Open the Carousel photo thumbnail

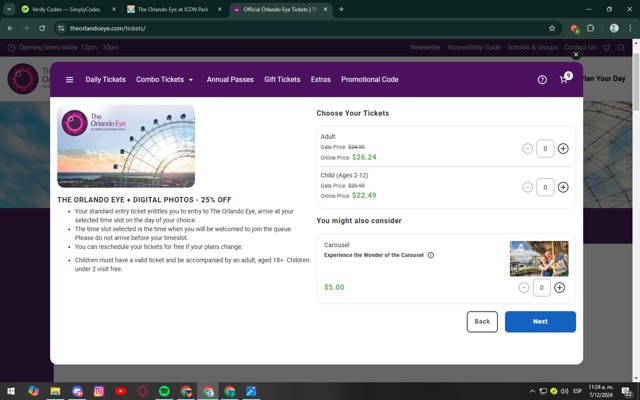539,259
